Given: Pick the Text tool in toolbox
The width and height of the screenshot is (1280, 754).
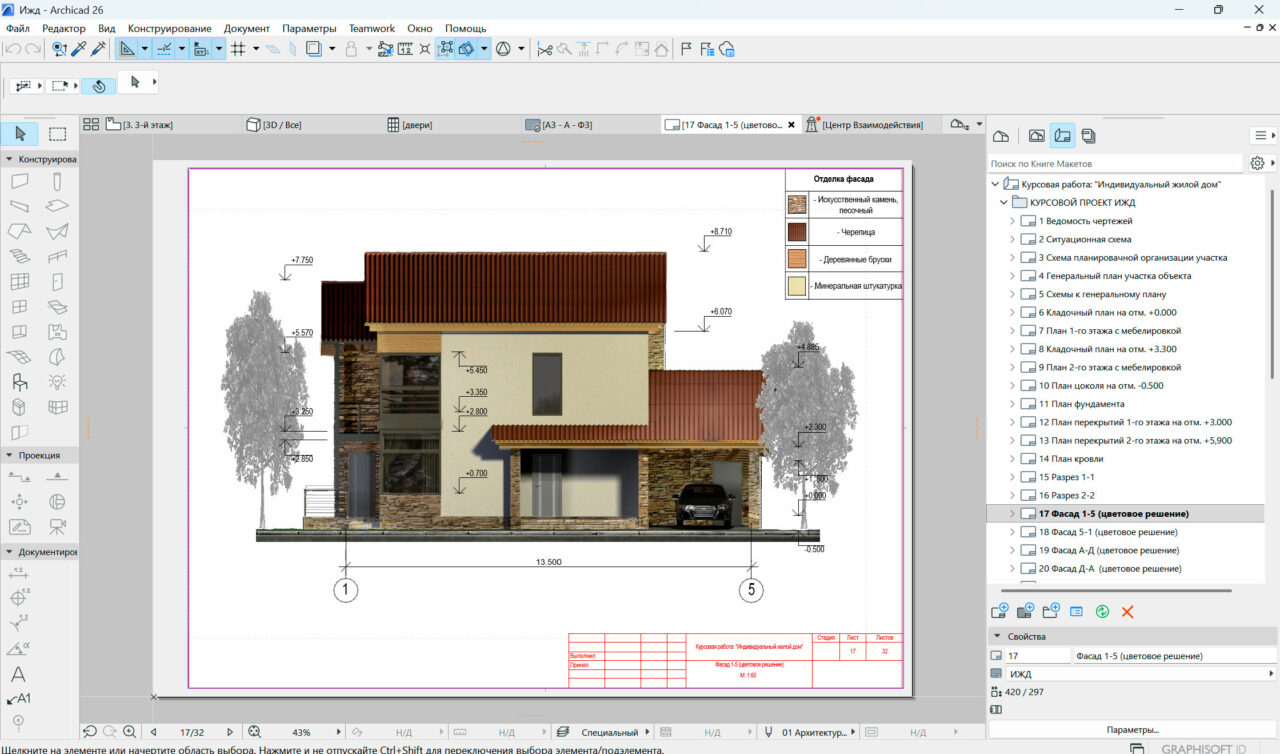Looking at the screenshot, I should click(x=18, y=675).
